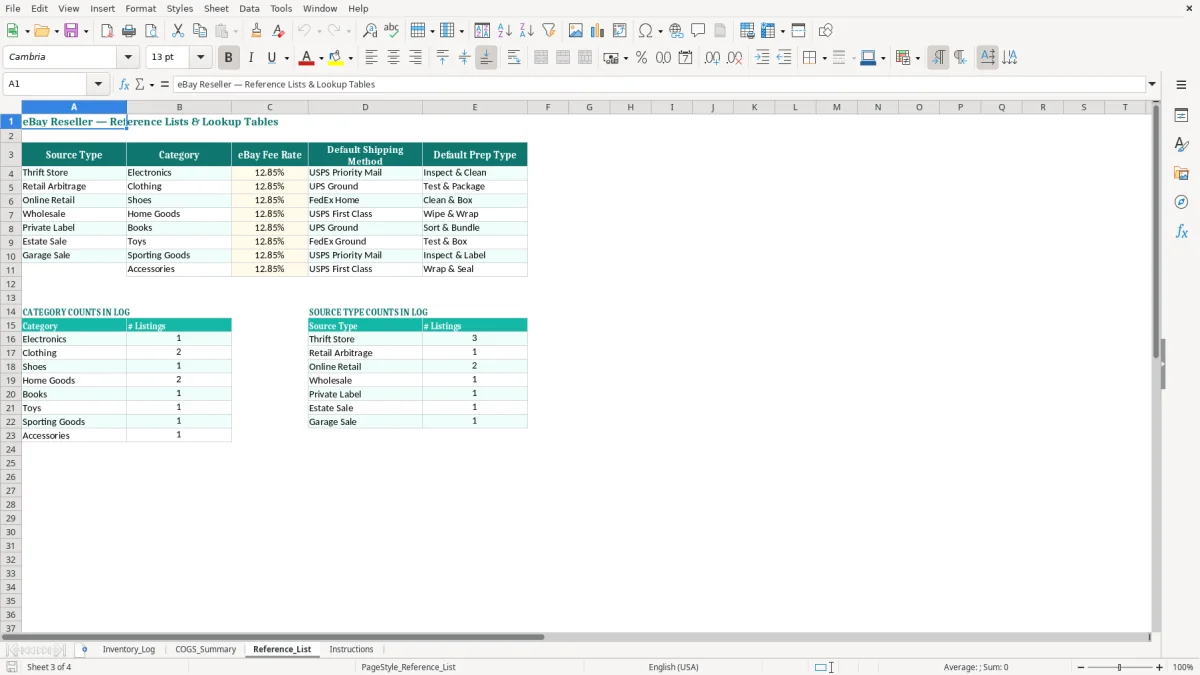Viewport: 1200px width, 675px height.
Task: Cut the selection with the scissors icon
Action: click(178, 31)
